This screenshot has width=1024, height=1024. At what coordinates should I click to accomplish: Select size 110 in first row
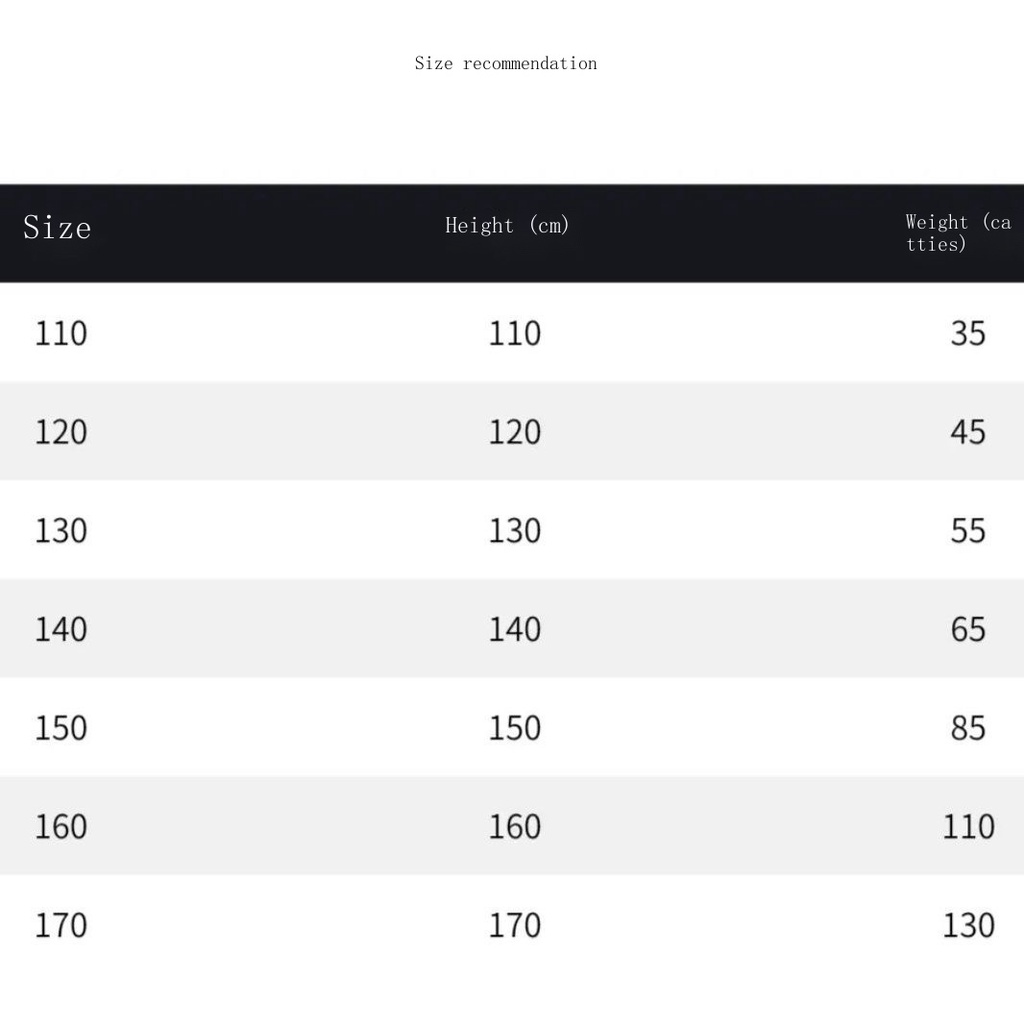[61, 333]
